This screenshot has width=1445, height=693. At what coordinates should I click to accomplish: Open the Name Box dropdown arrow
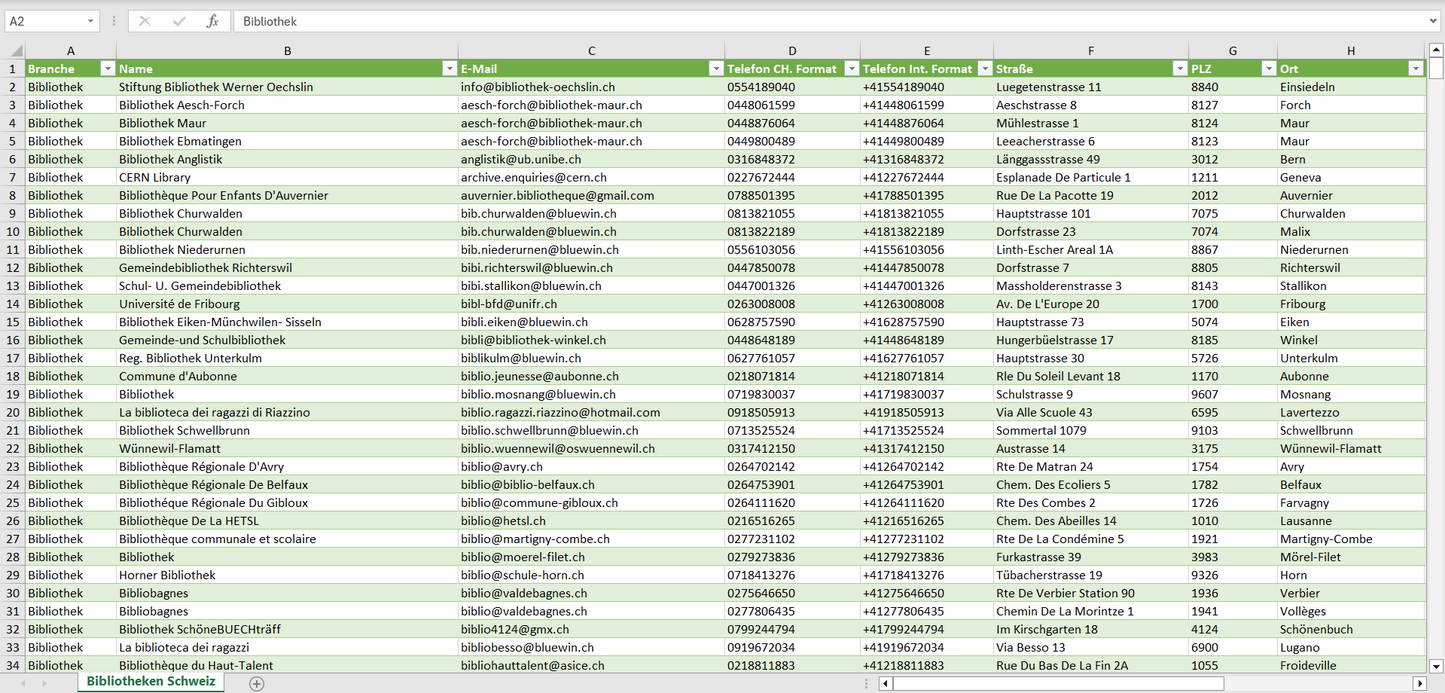pos(91,21)
